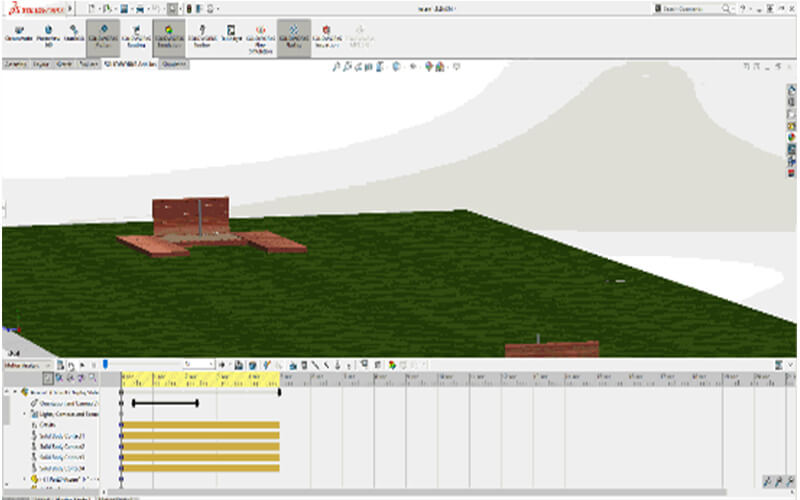
Task: Click the Calculate icon in the Motion Study toolbar
Action: (59, 365)
